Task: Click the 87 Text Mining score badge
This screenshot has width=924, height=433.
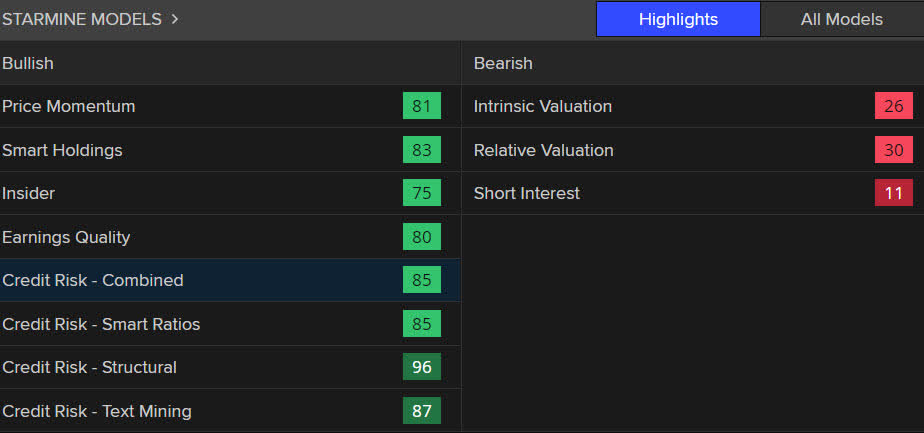Action: pyautogui.click(x=422, y=411)
